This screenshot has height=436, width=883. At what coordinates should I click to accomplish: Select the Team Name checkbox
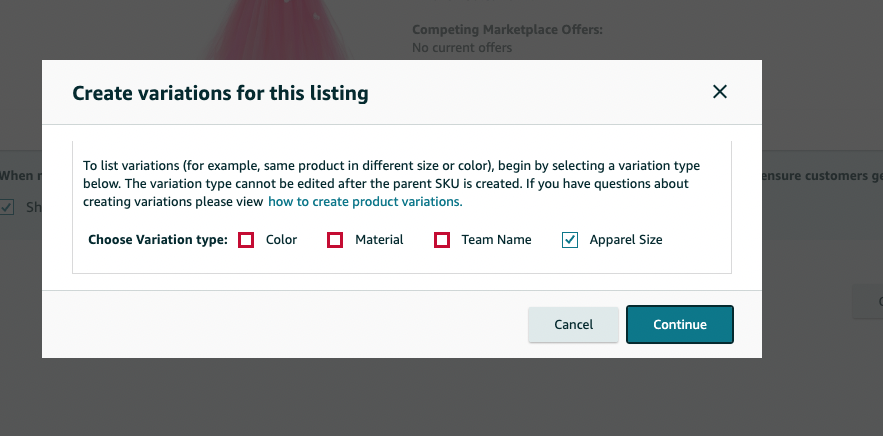pos(442,240)
